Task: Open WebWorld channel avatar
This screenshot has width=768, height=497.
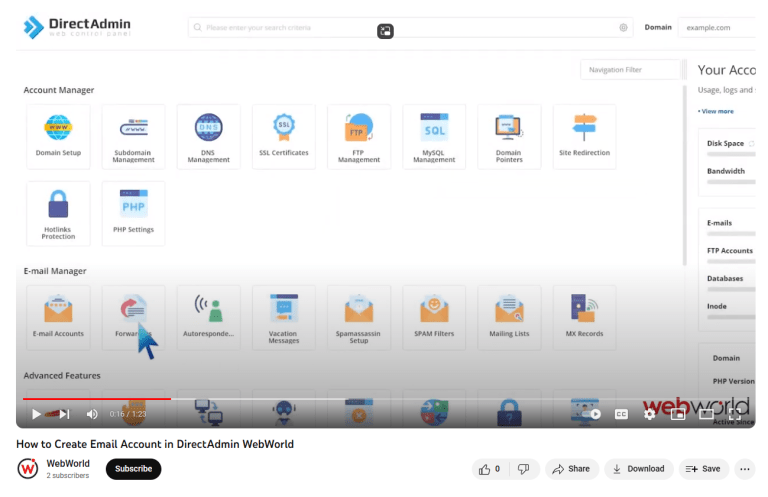Action: click(28, 469)
